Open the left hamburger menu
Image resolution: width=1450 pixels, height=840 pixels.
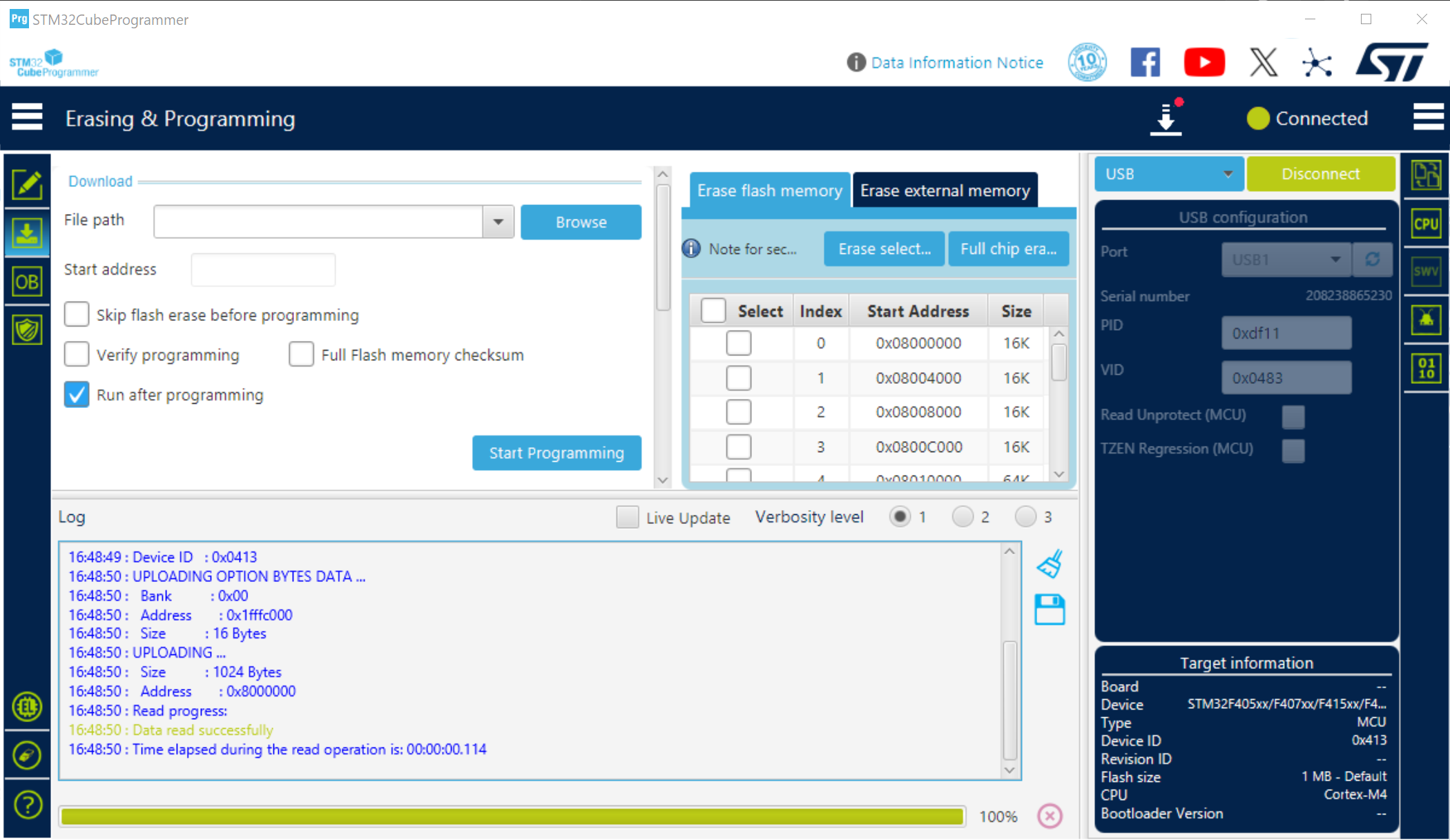27,117
